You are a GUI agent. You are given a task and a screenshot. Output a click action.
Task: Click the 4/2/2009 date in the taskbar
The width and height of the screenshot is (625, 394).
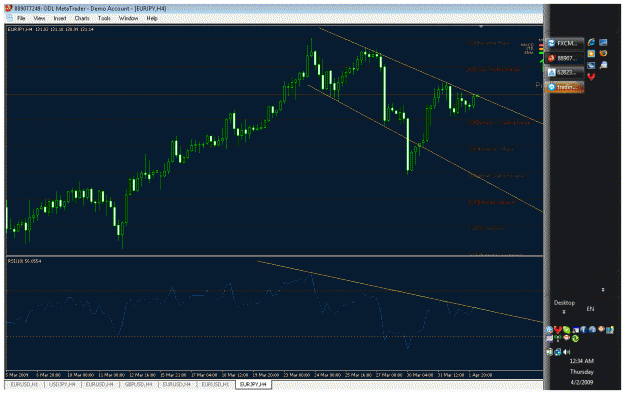[582, 382]
